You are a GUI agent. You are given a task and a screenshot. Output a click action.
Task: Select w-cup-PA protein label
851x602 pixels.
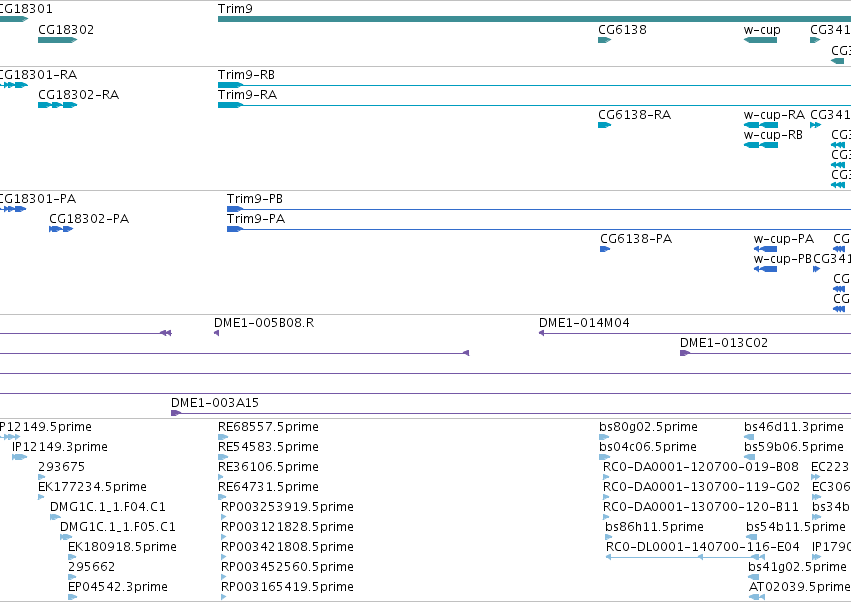[784, 239]
